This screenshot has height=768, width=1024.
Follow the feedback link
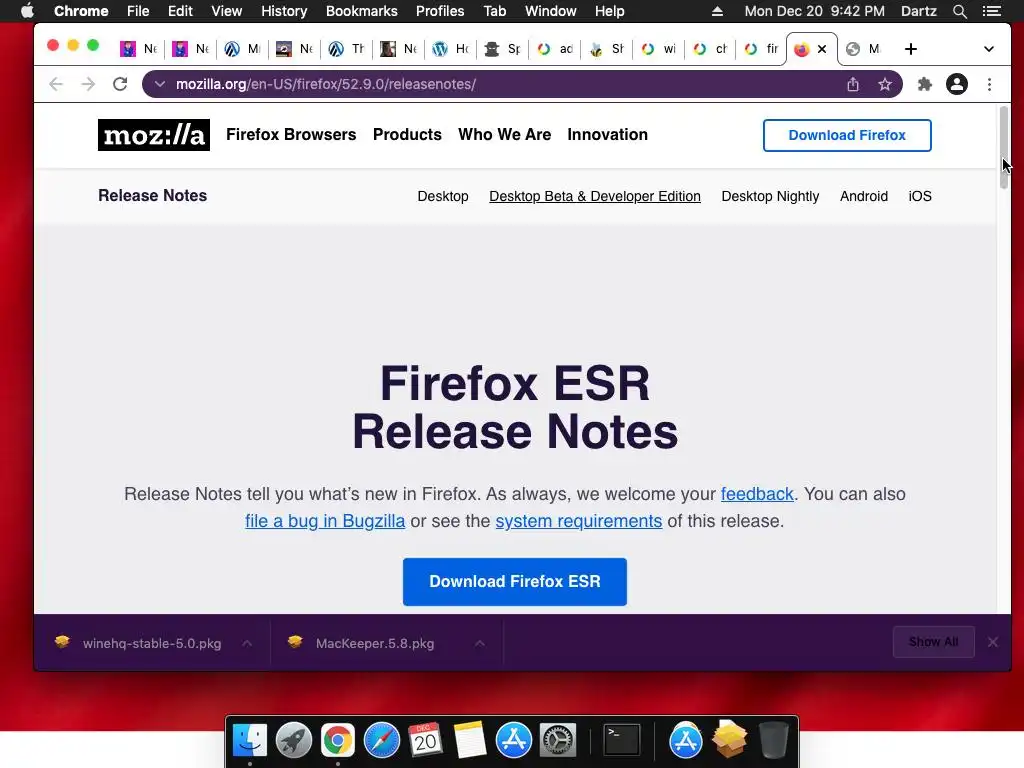757,494
